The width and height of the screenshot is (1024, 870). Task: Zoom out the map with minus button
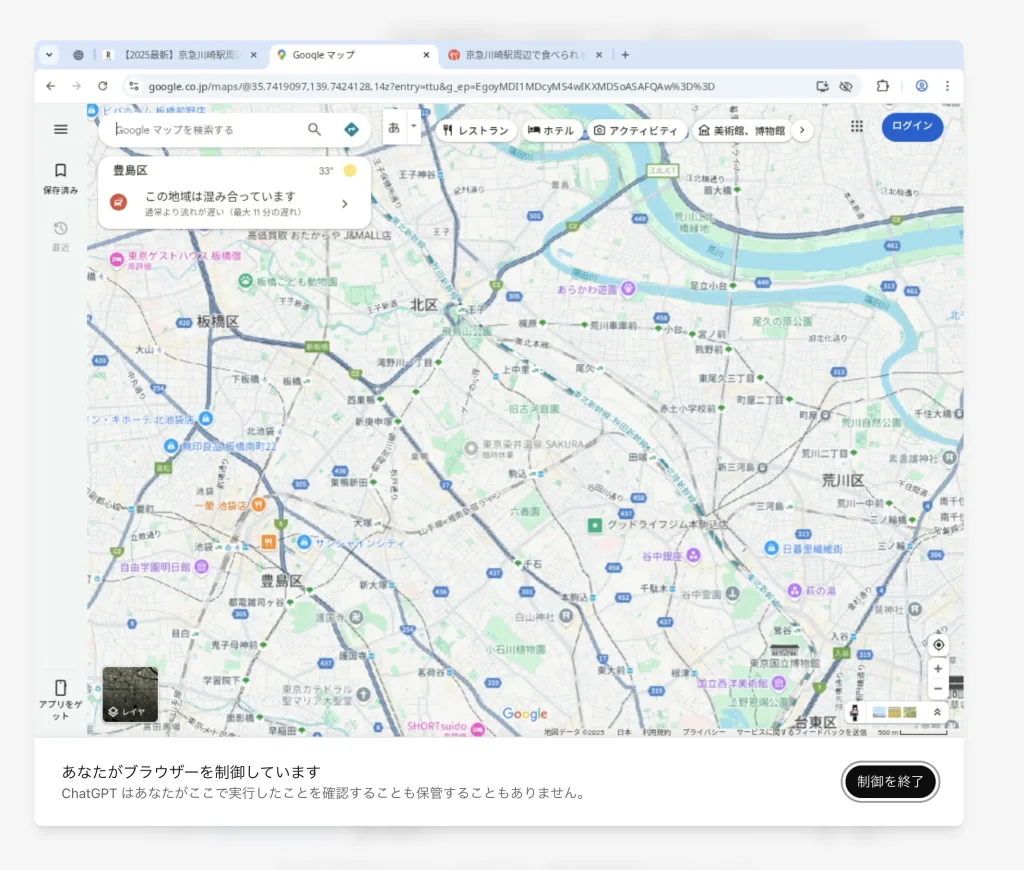pos(938,688)
